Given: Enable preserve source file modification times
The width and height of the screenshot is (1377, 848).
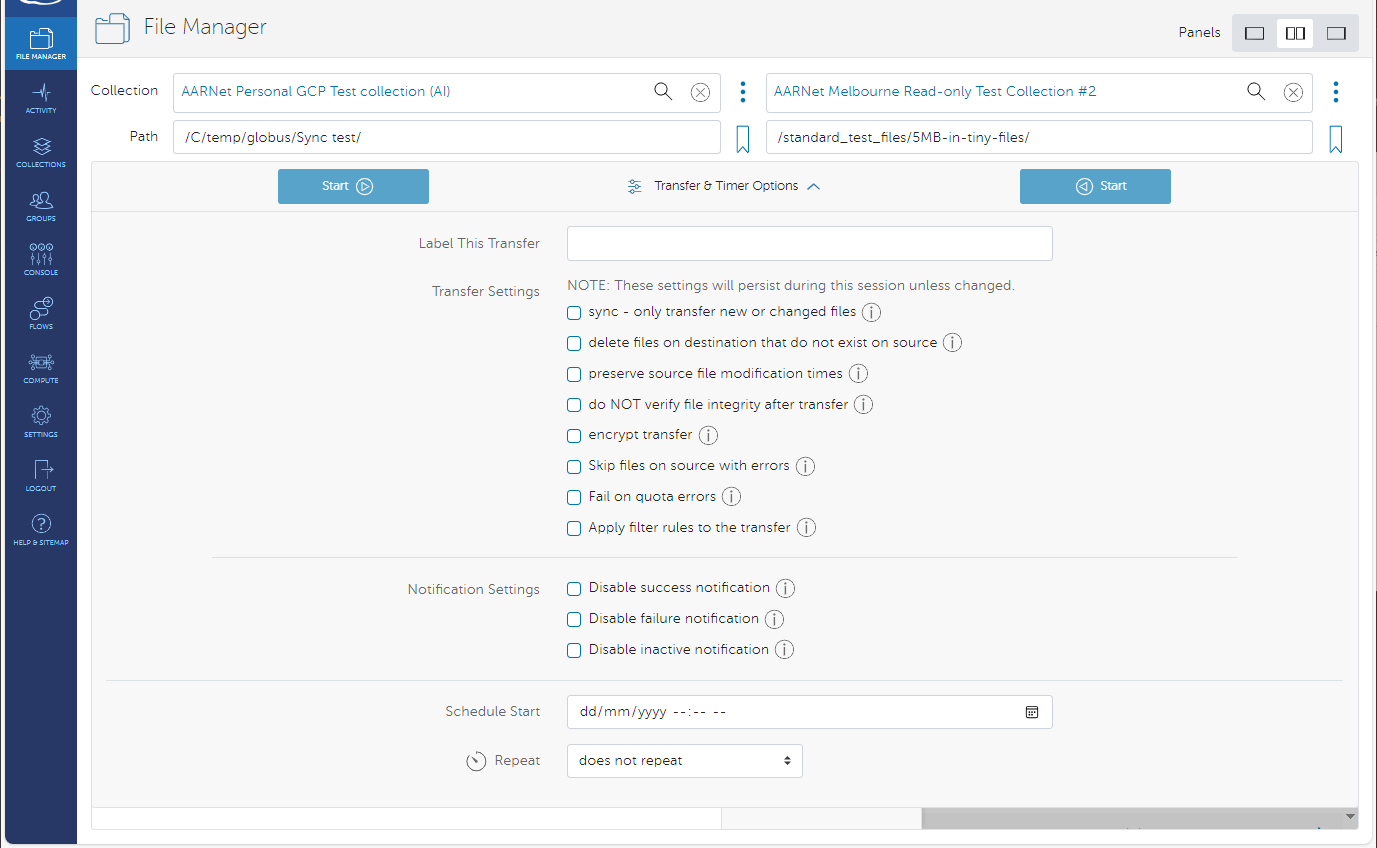Looking at the screenshot, I should click(x=574, y=375).
